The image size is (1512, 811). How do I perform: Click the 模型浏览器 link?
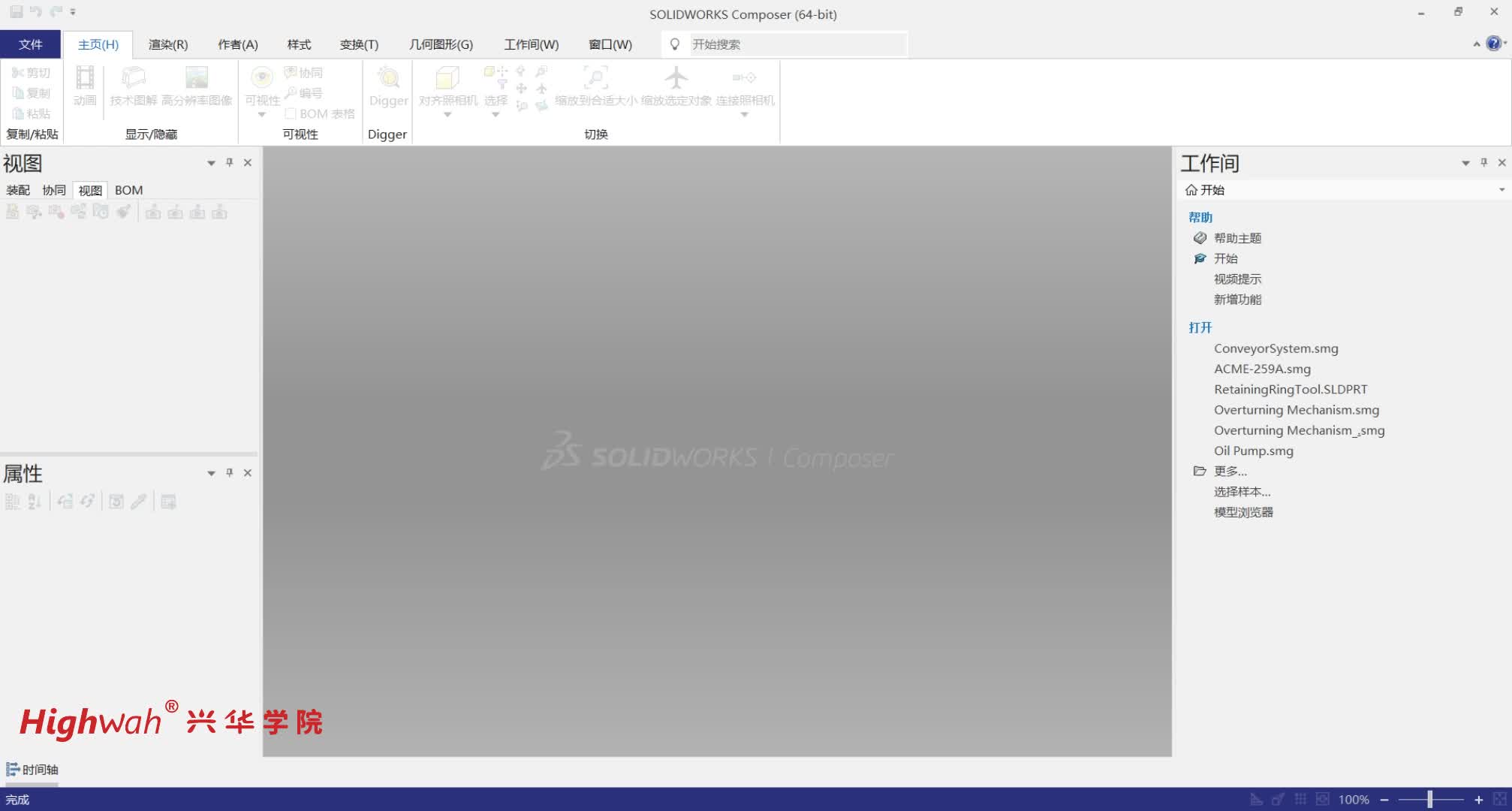click(1243, 512)
